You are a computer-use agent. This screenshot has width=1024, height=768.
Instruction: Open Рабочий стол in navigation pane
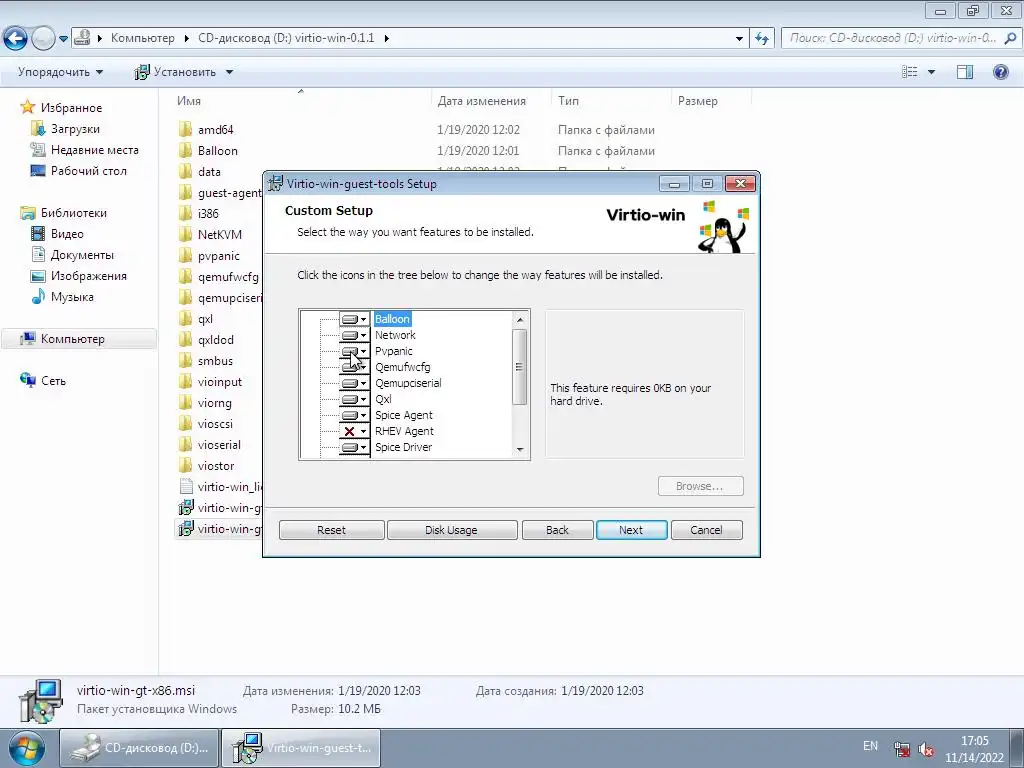[88, 171]
